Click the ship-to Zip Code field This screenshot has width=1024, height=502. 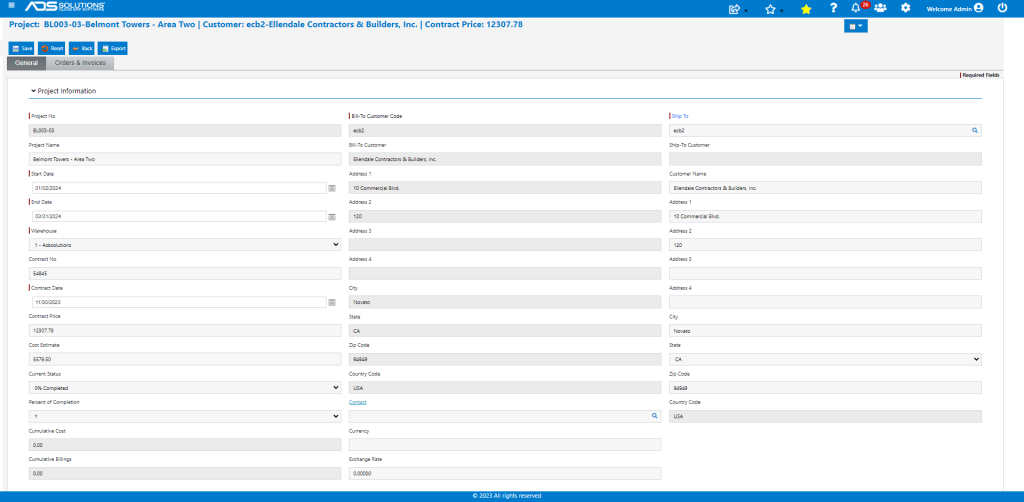[x=825, y=388]
